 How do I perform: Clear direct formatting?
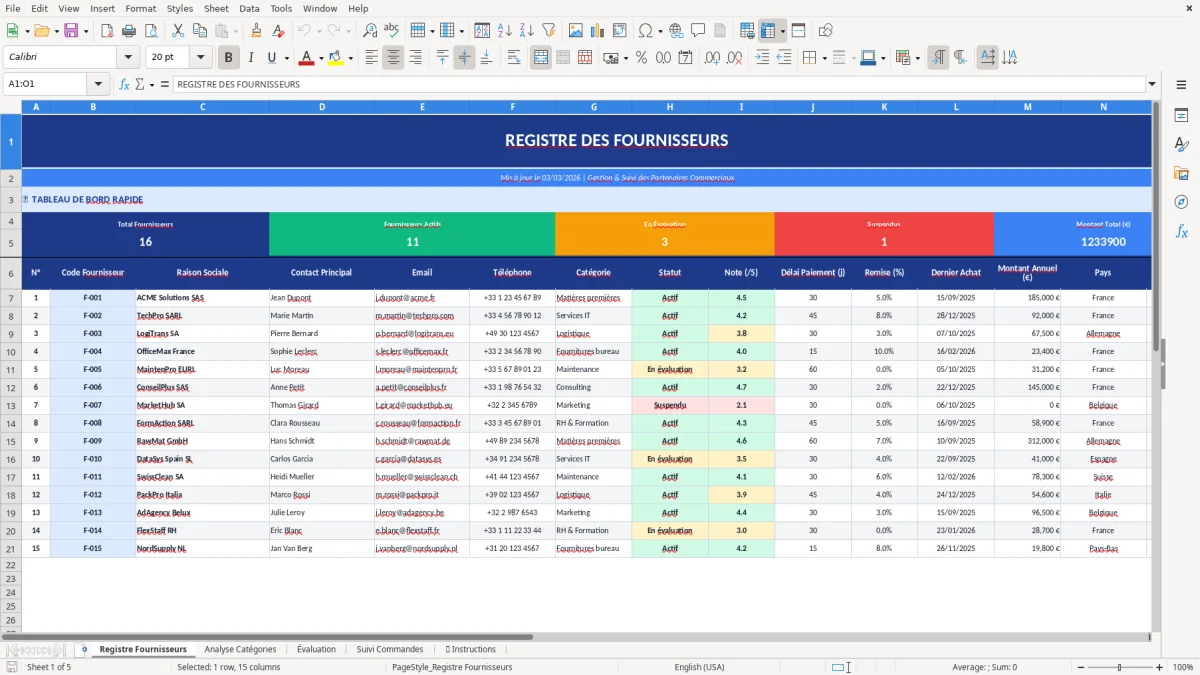[x=277, y=31]
